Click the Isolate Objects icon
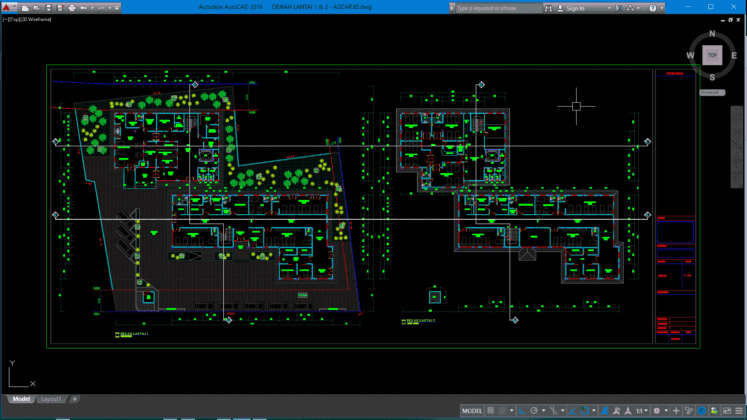This screenshot has height=420, width=747. tap(714, 410)
